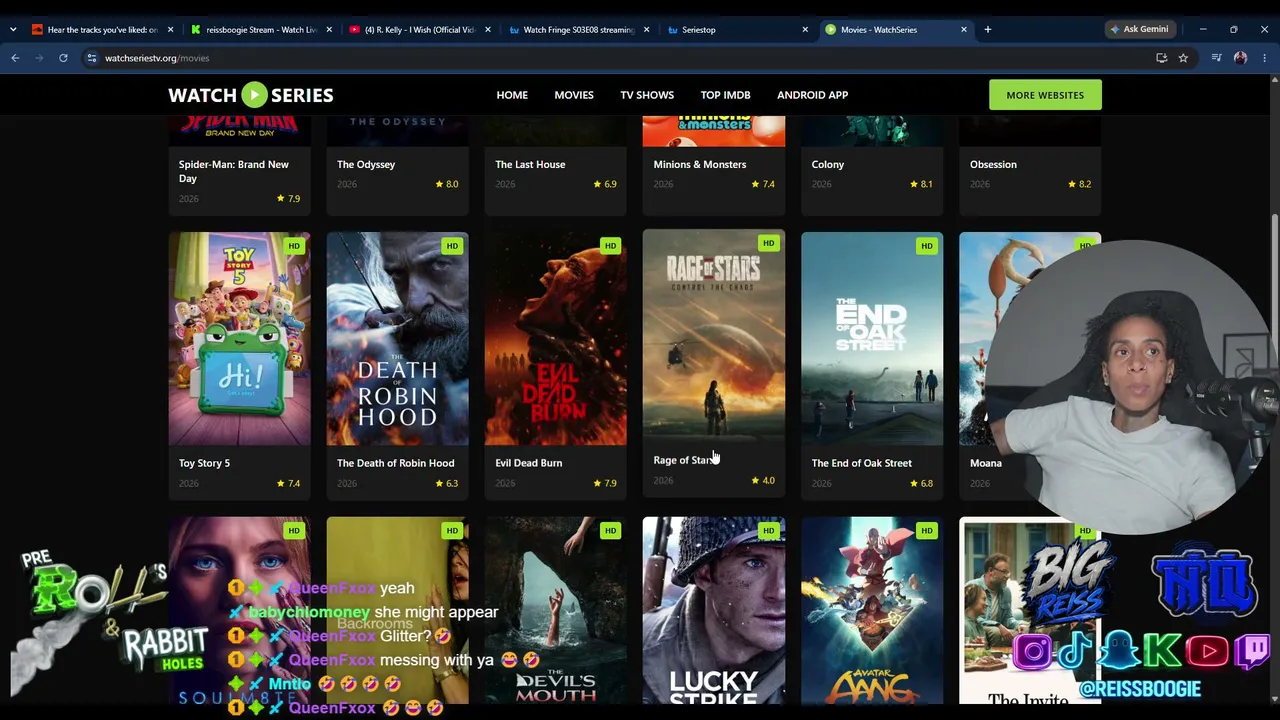Open Chrome's three-dot menu
The height and width of the screenshot is (720, 1280).
click(x=1264, y=58)
